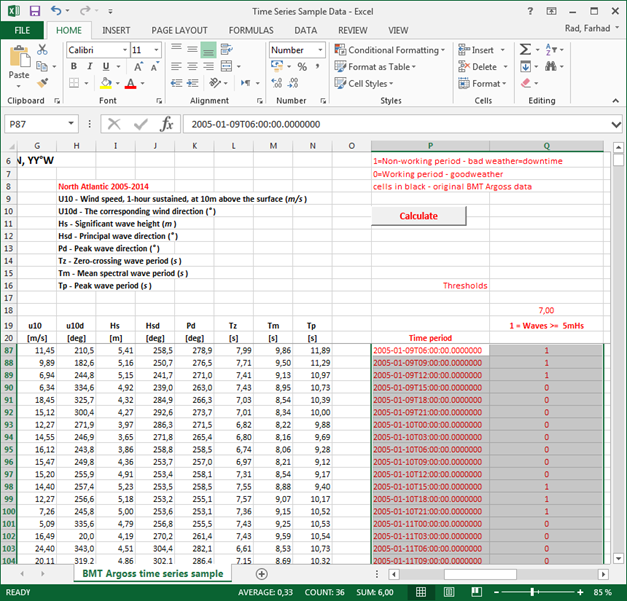Switch to the DATA tab

[x=306, y=30]
